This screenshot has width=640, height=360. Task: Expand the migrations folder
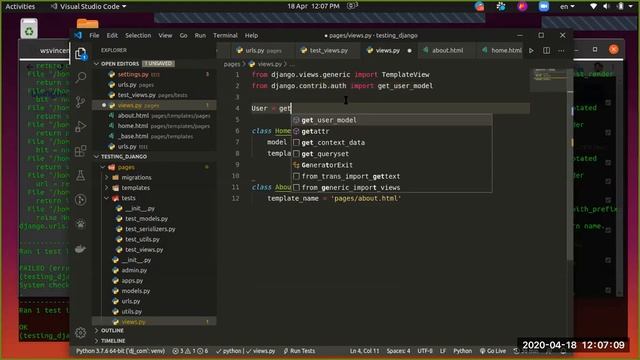tap(107, 178)
